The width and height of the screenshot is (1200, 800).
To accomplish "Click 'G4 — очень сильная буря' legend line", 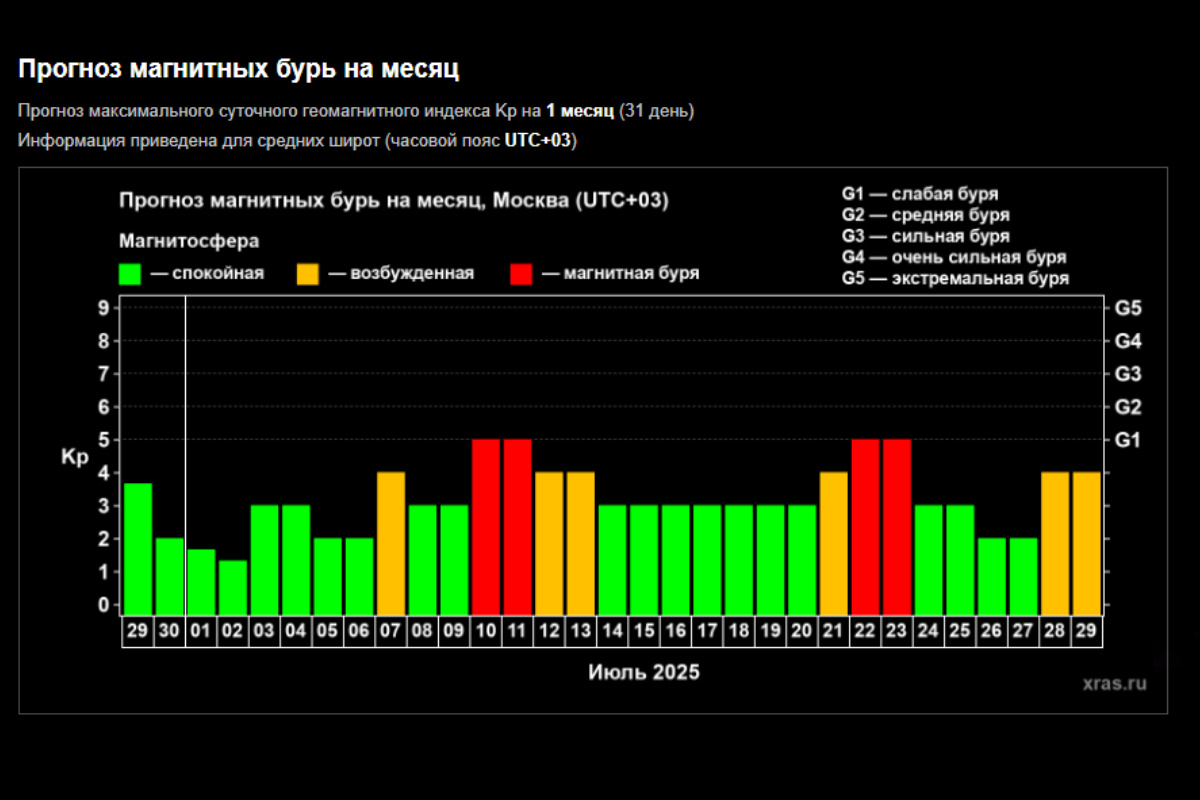I will point(954,258).
